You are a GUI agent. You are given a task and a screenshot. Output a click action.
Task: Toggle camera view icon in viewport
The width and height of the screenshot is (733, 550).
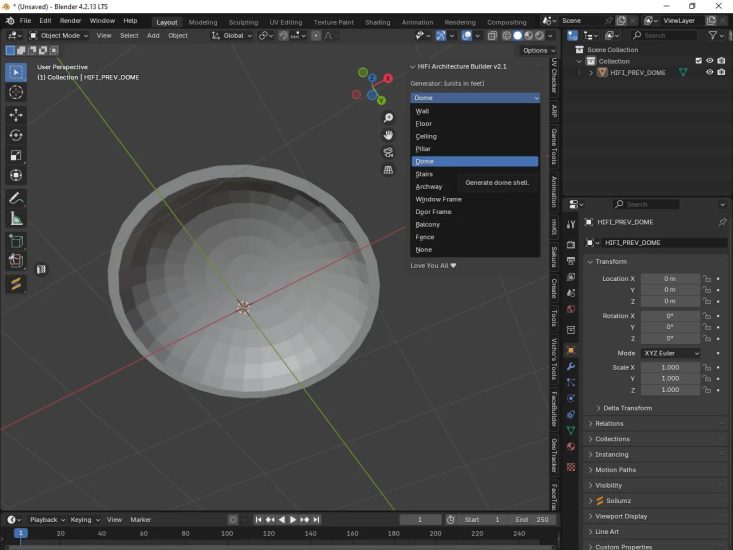(388, 152)
